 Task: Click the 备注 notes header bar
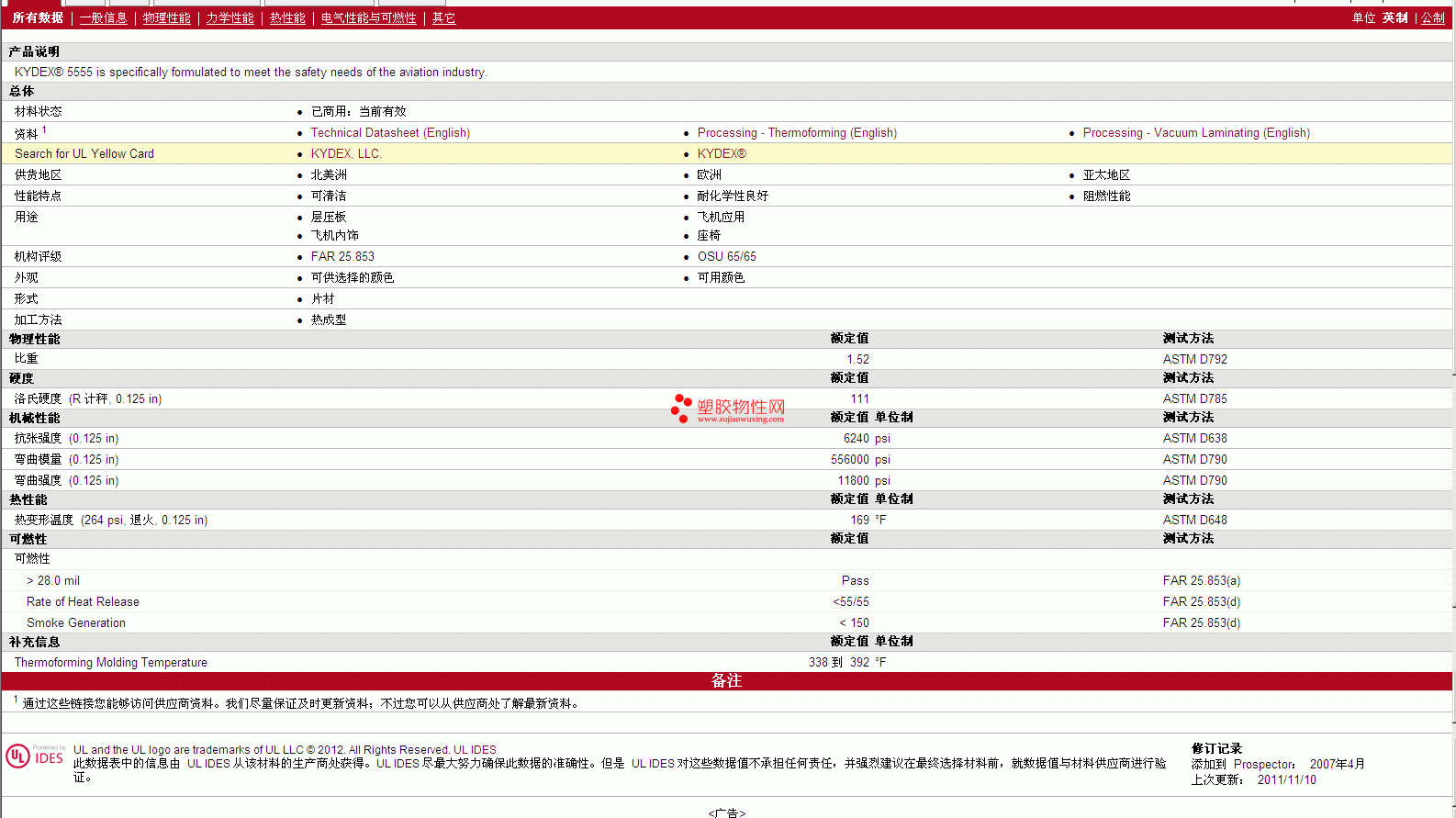tap(726, 680)
